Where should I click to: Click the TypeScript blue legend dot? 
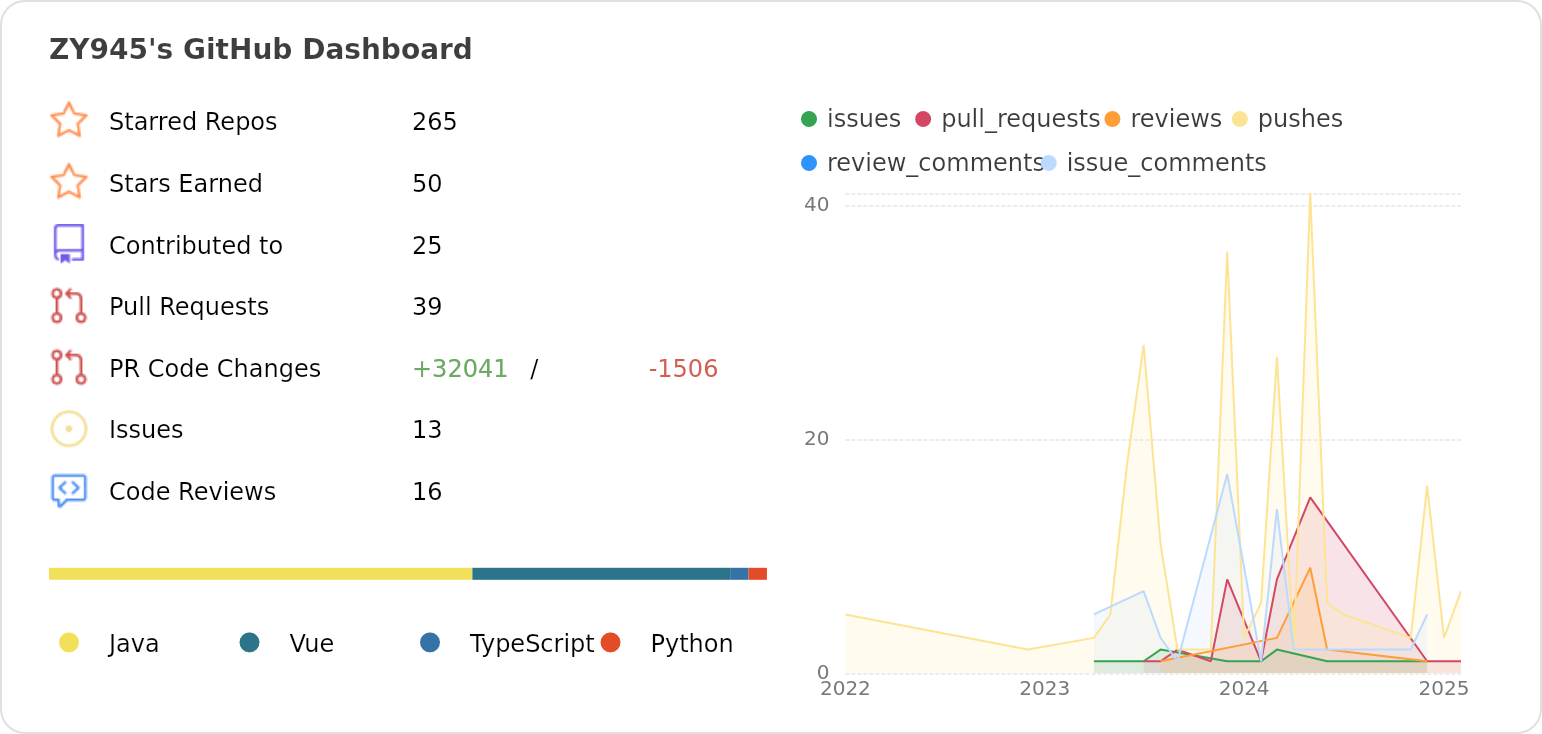point(430,642)
